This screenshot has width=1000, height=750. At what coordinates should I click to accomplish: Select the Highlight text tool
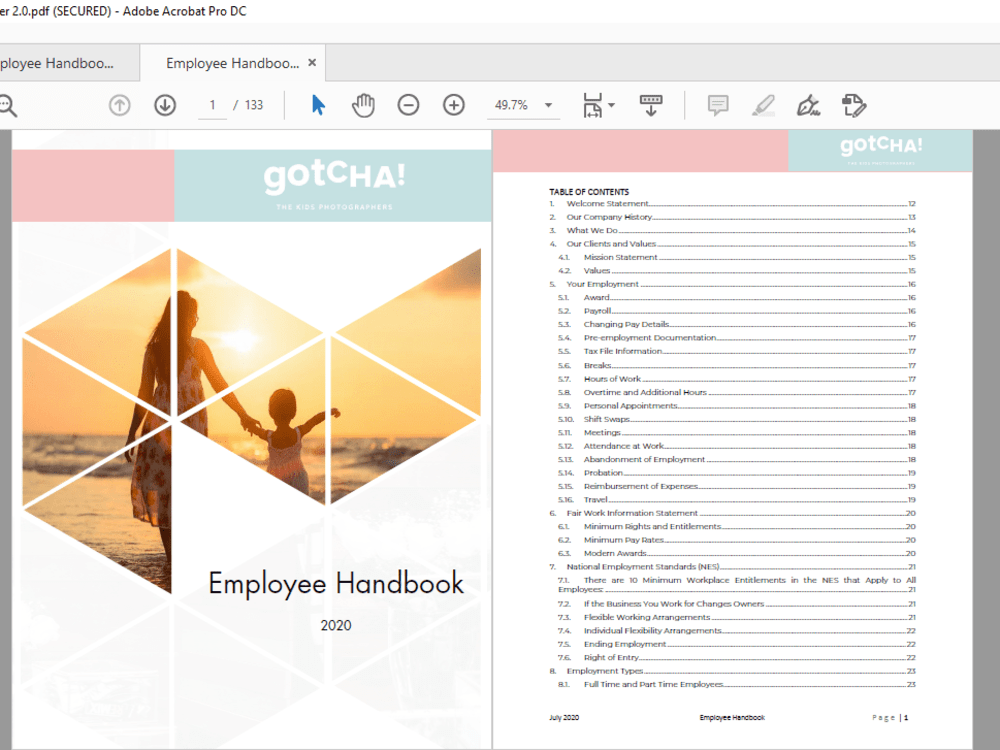[x=763, y=105]
